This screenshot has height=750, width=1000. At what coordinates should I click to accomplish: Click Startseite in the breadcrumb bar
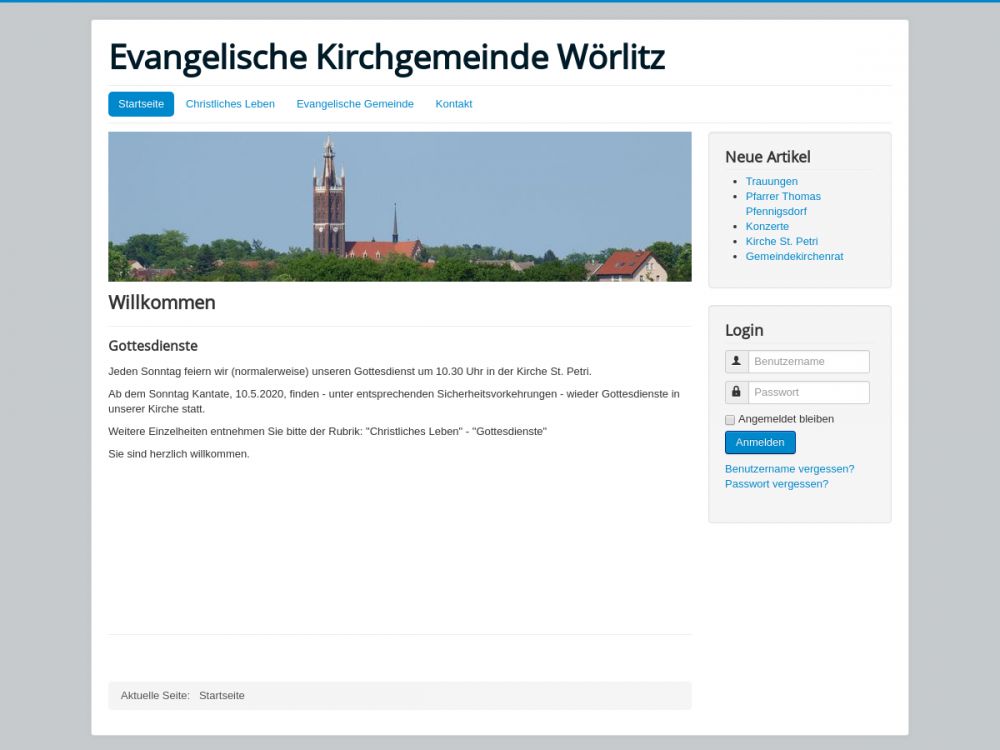(221, 695)
